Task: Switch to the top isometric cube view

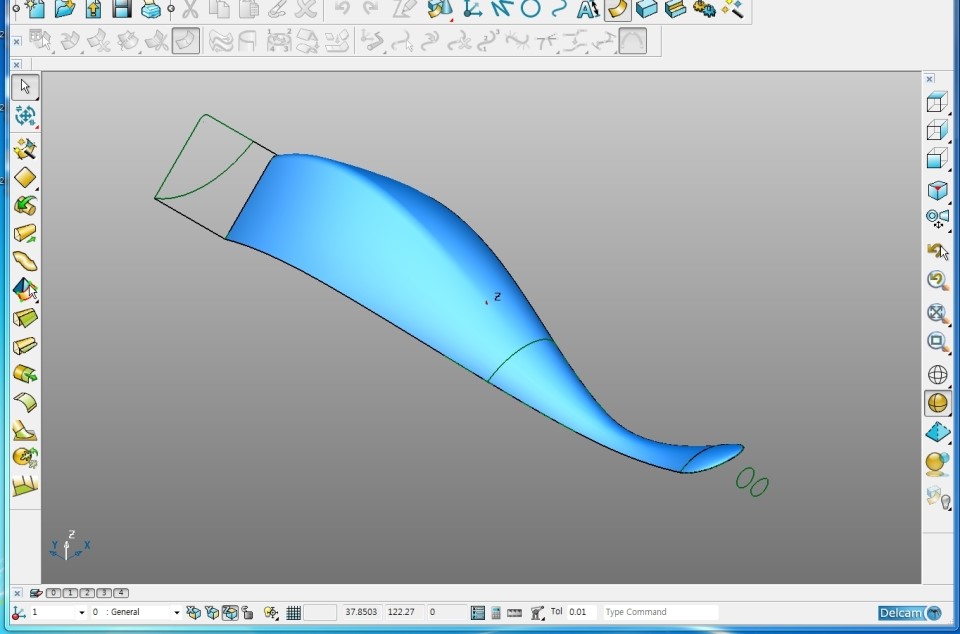Action: click(x=937, y=102)
